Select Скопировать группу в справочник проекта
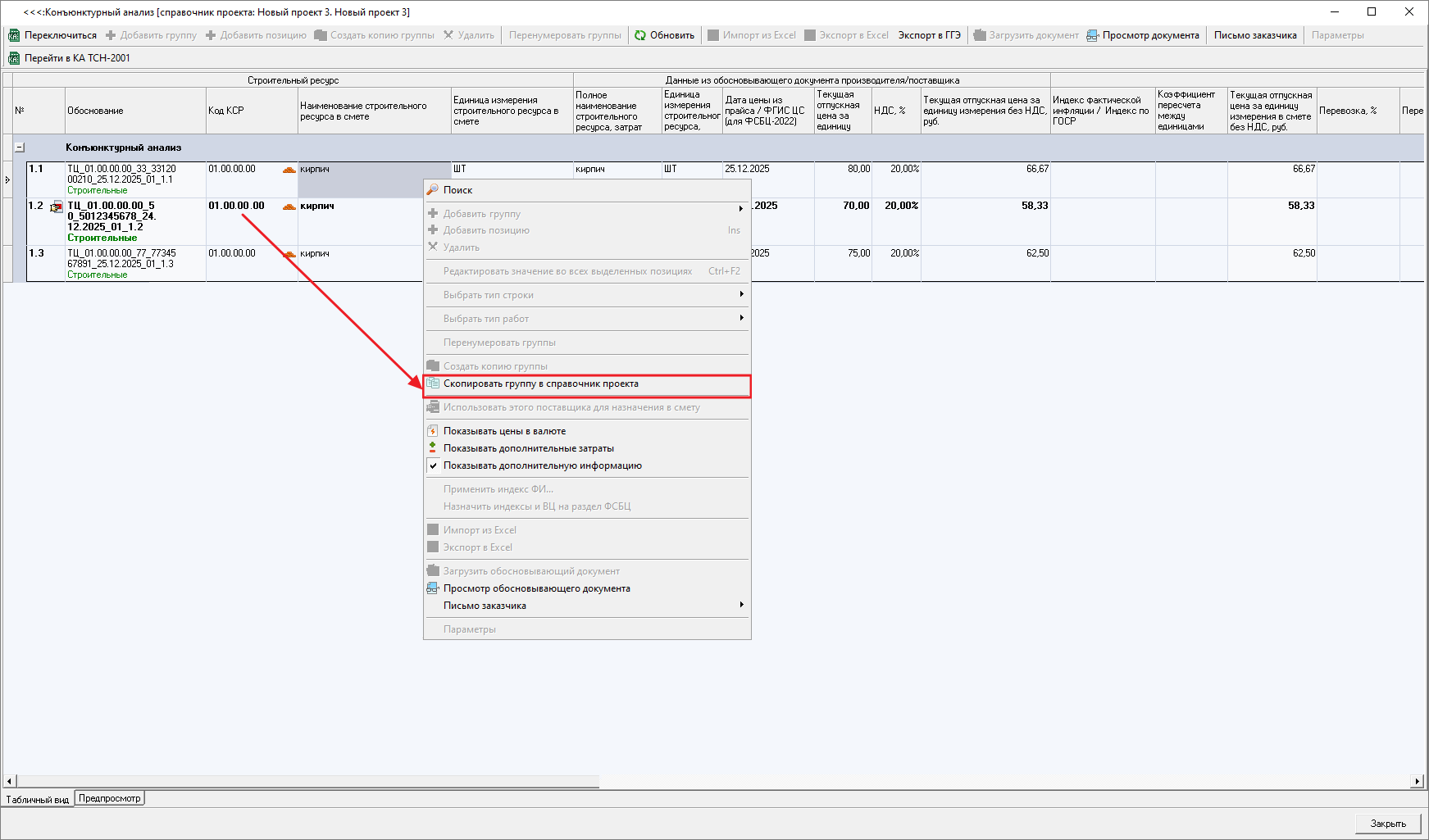The width and height of the screenshot is (1429, 840). pyautogui.click(x=540, y=384)
